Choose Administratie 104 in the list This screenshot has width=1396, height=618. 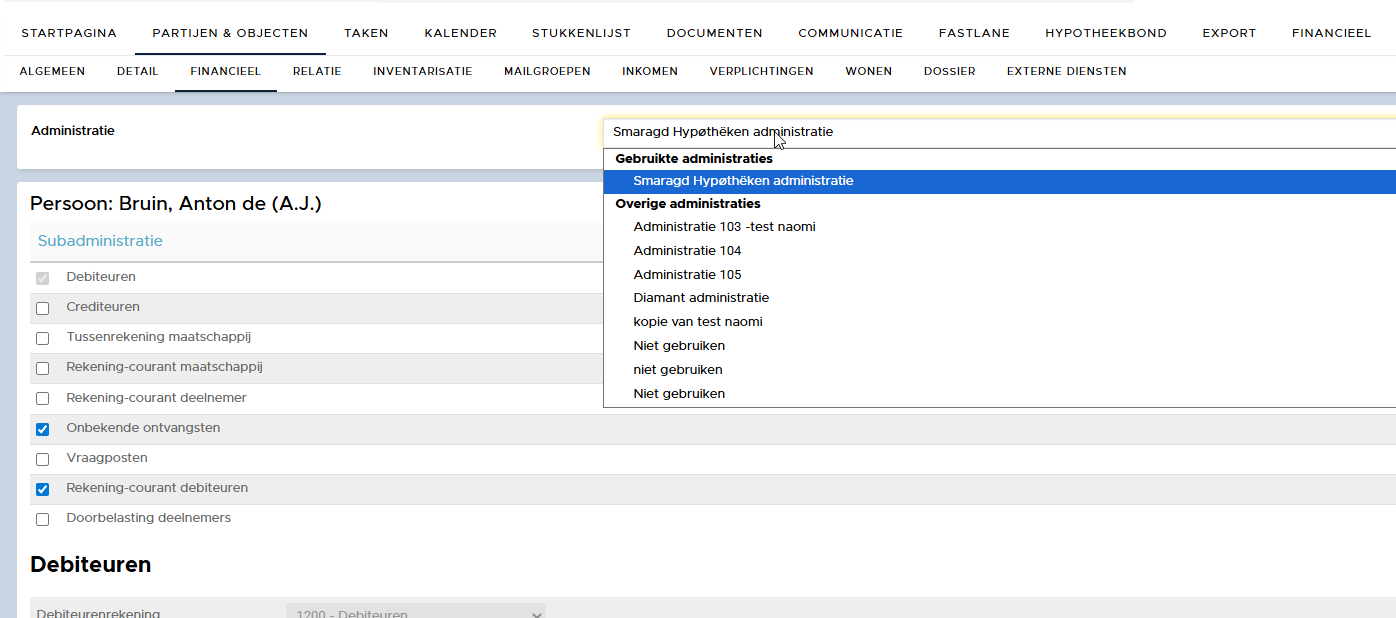(687, 251)
